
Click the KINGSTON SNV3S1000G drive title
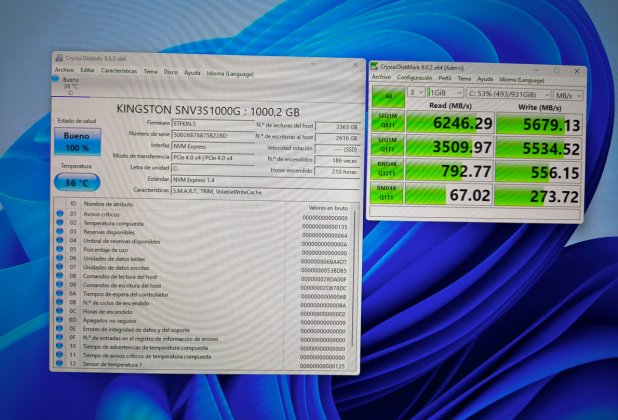(x=208, y=111)
